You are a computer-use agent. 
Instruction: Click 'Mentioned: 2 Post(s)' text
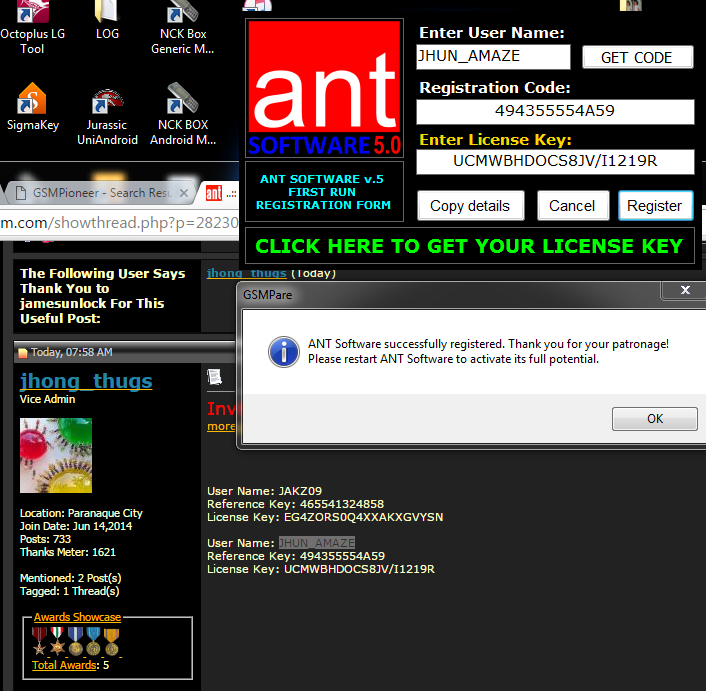[x=71, y=578]
